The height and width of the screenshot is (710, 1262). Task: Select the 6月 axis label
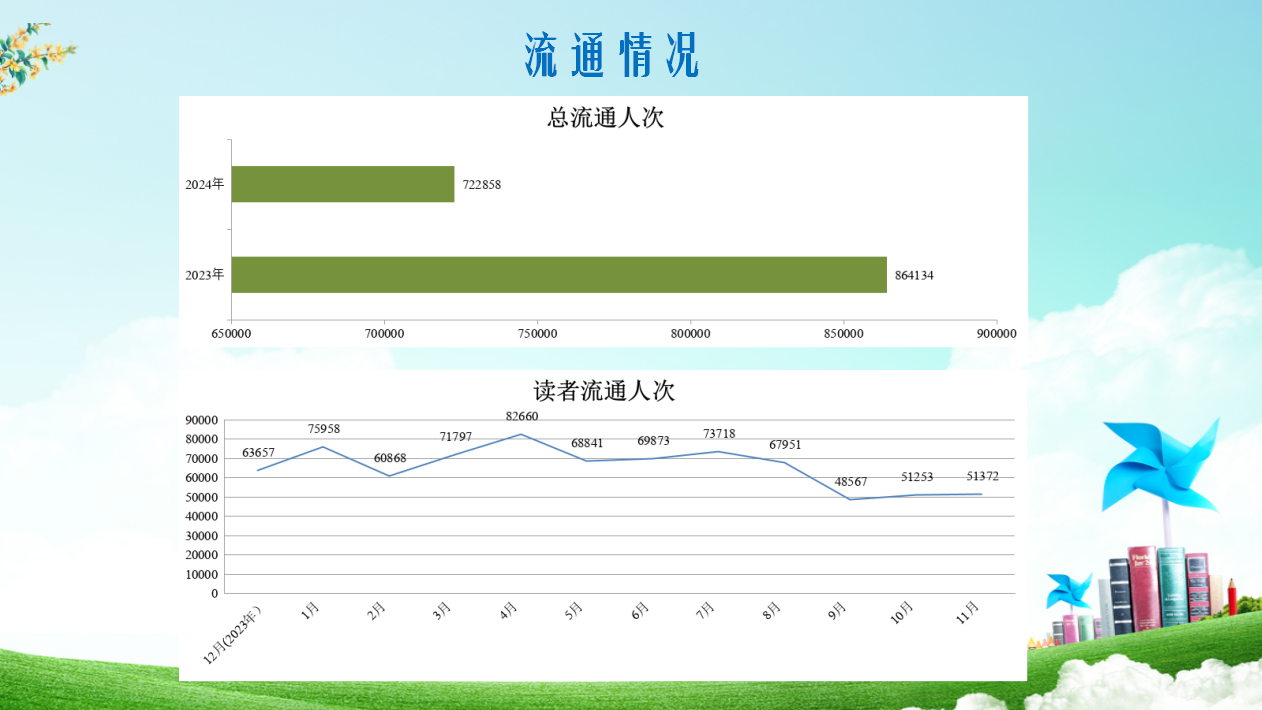tap(641, 610)
